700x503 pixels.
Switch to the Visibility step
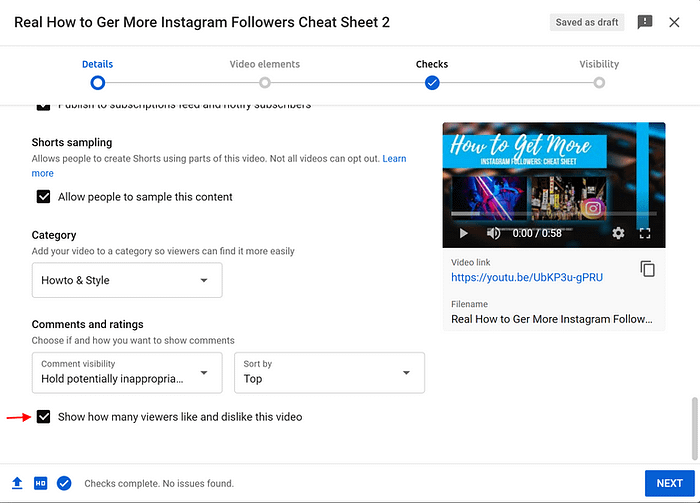click(599, 72)
